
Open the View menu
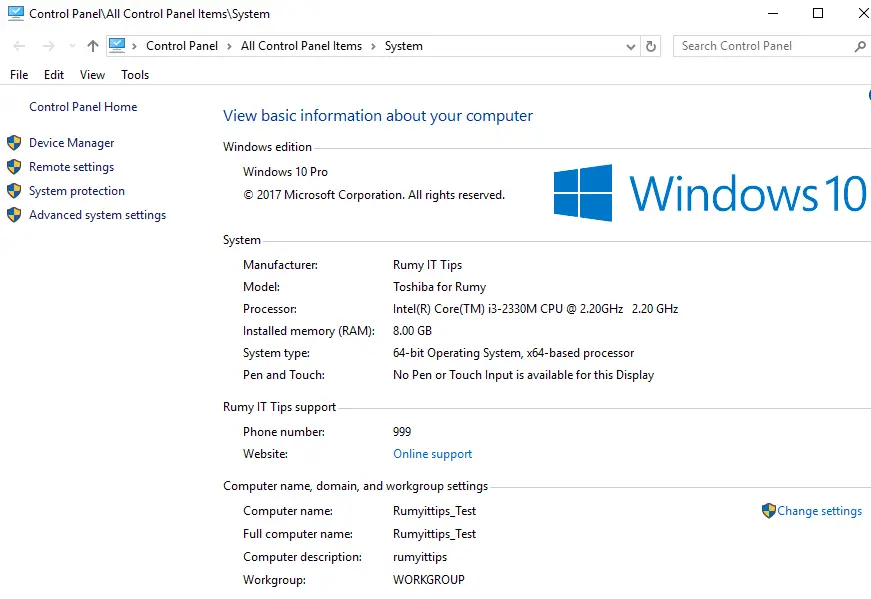point(92,75)
